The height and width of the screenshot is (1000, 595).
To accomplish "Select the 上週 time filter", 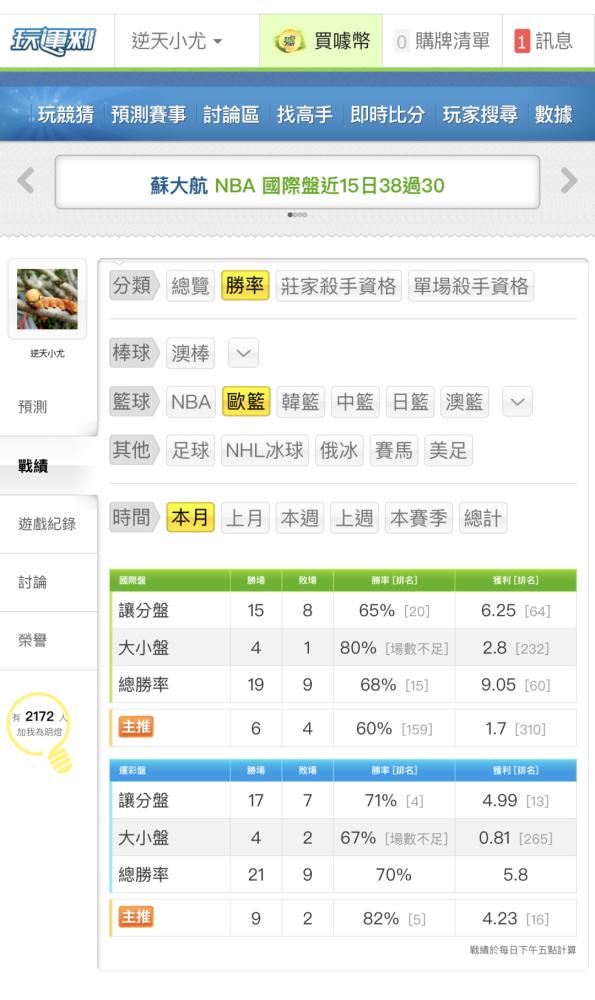I will pyautogui.click(x=355, y=517).
